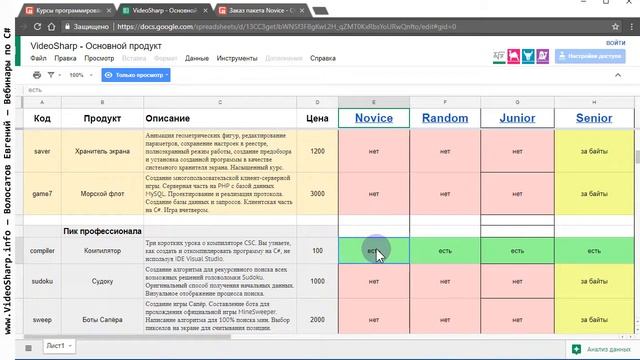This screenshot has height=360, width=640.
Task: Select the compiler code cell
Action: tap(42, 251)
